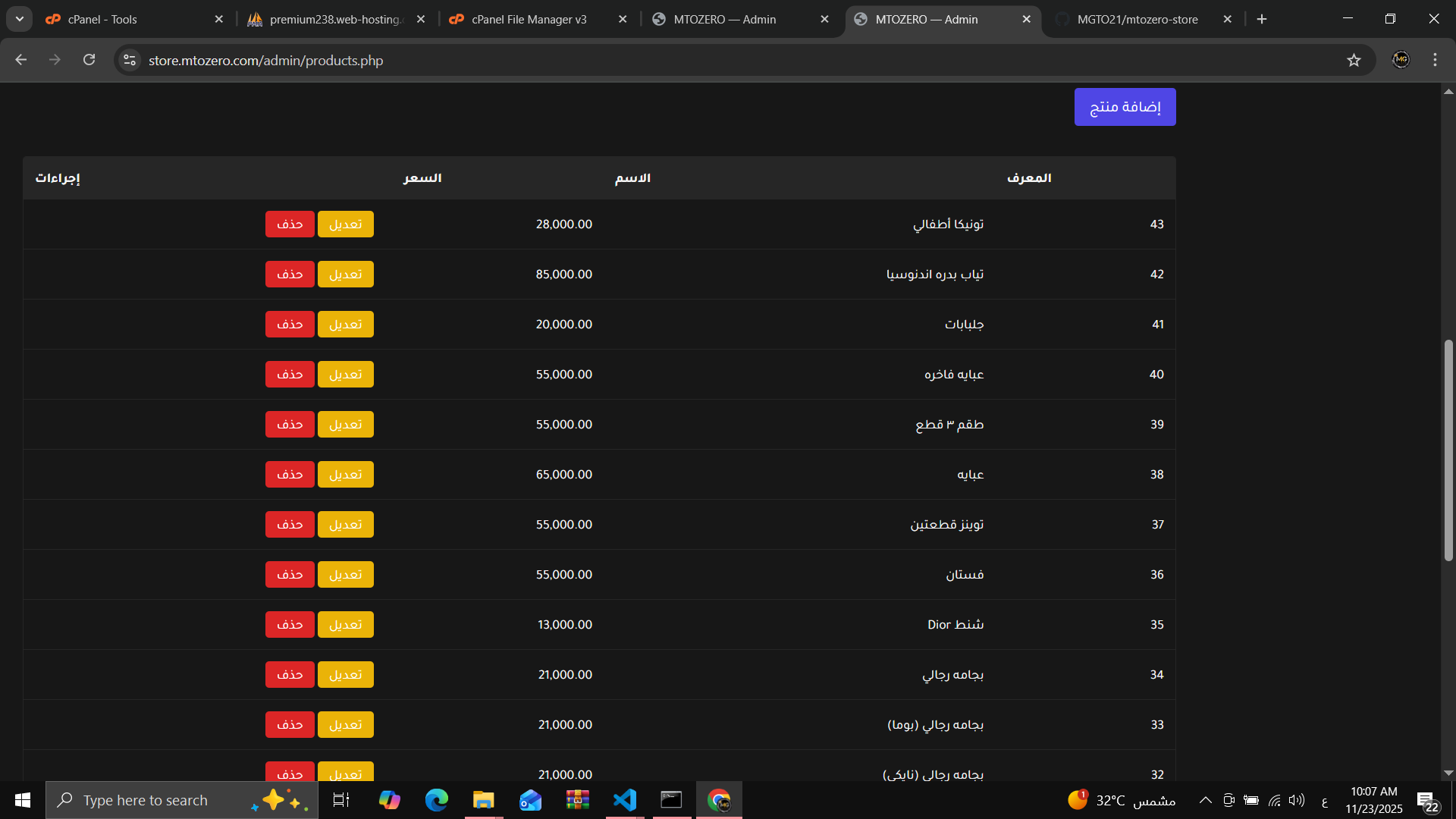Open File Explorer from taskbar
The height and width of the screenshot is (819, 1456).
click(483, 800)
